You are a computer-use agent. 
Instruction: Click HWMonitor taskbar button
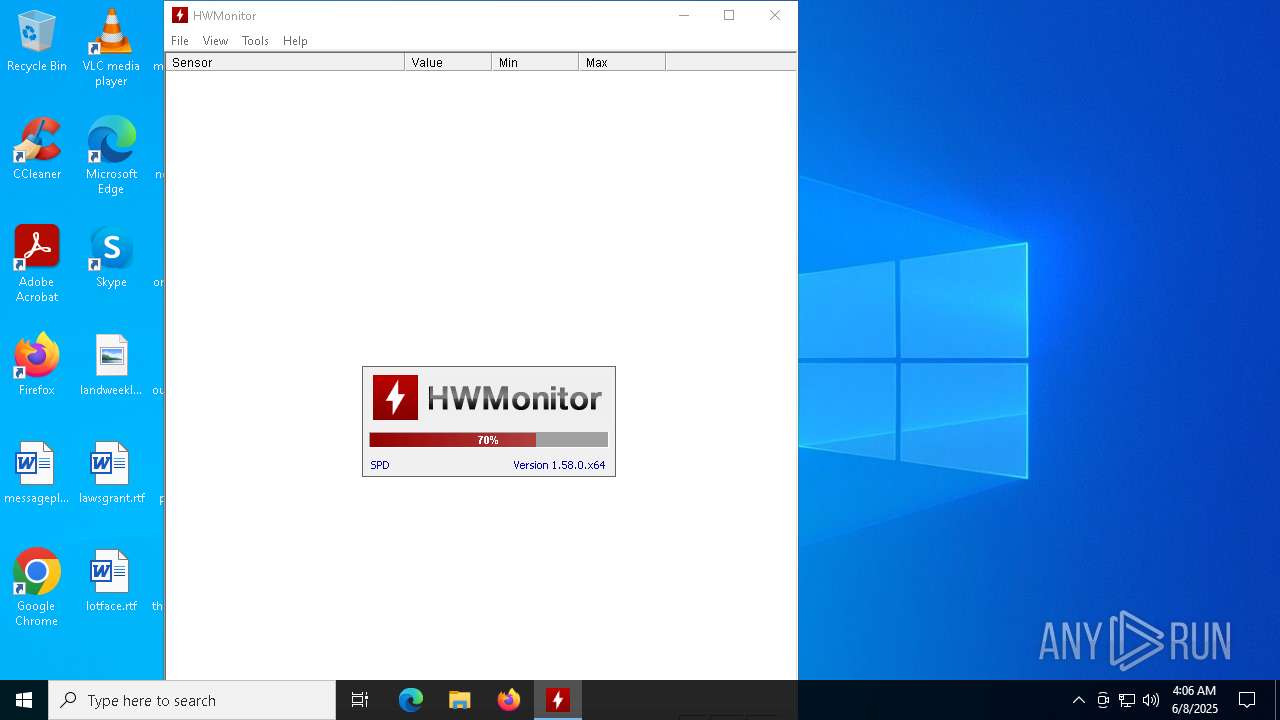(557, 700)
